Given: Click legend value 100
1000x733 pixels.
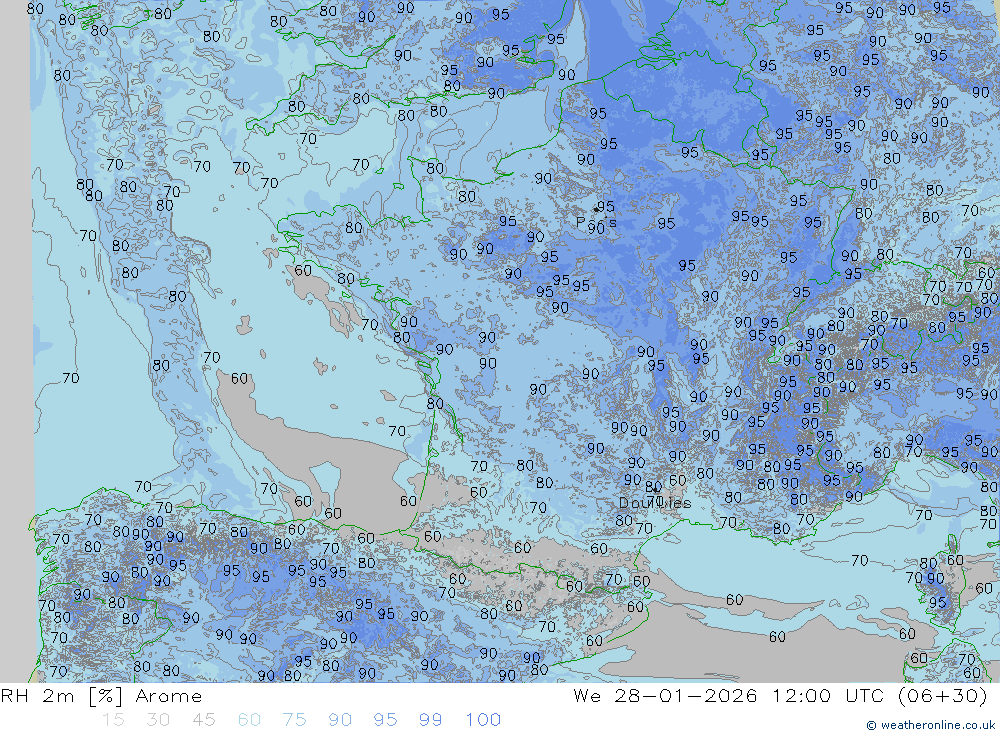Looking at the screenshot, I should tap(483, 720).
